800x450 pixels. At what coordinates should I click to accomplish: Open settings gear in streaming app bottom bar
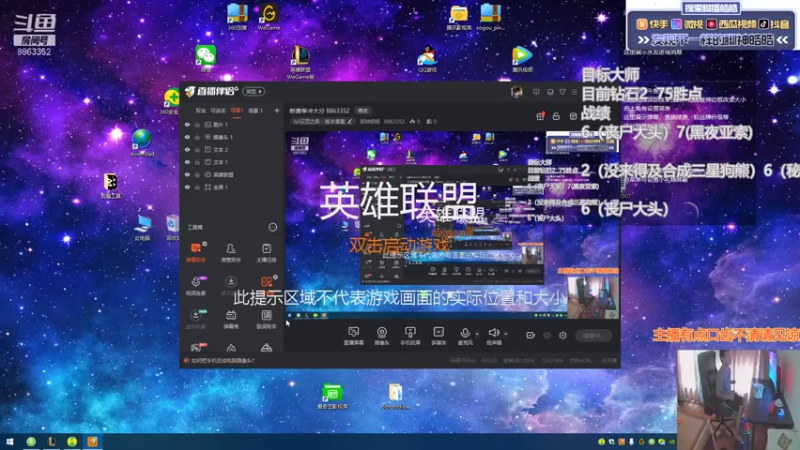pos(563,335)
